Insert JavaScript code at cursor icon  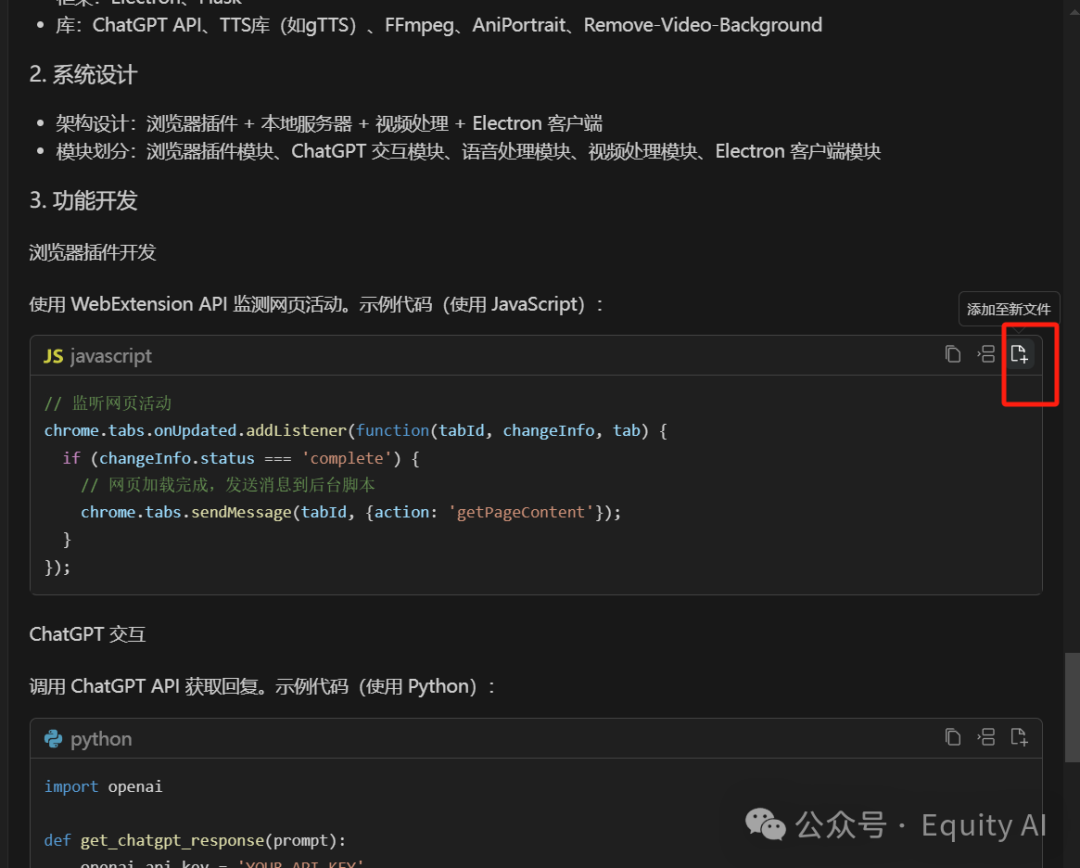[x=986, y=354]
